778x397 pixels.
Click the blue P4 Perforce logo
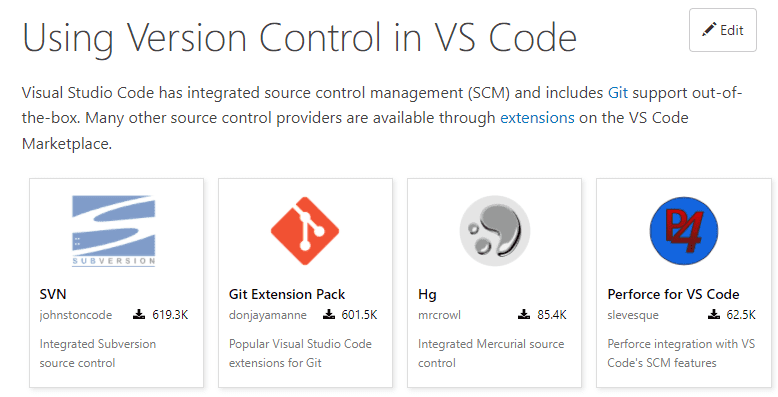click(x=684, y=231)
